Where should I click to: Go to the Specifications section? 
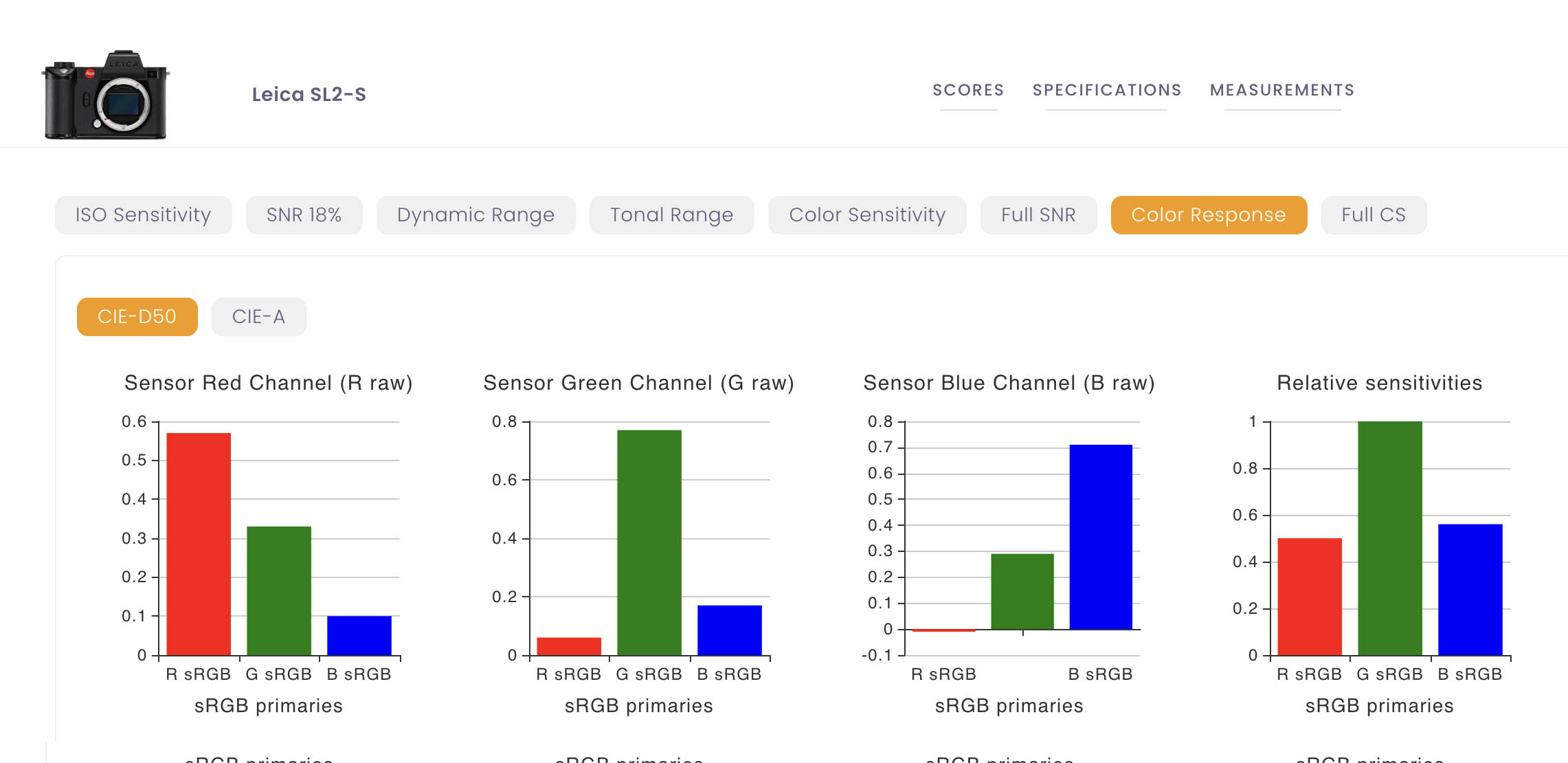click(x=1107, y=90)
